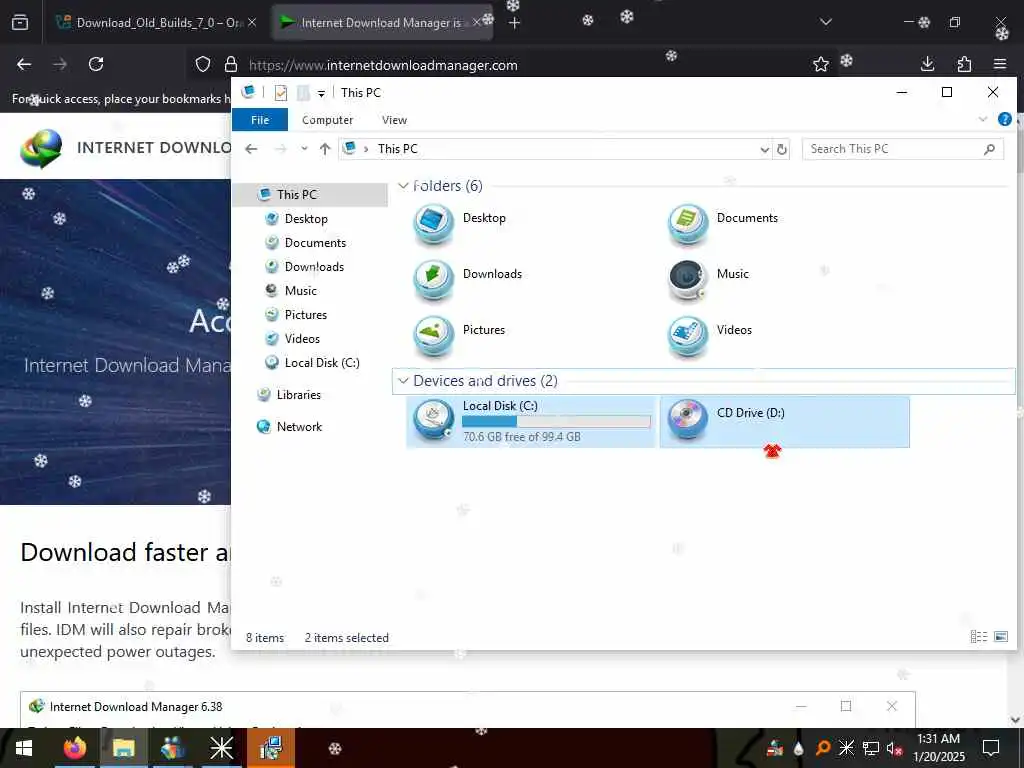The image size is (1024, 768).
Task: Open the Downloads folder icon in Folders group
Action: (x=434, y=280)
